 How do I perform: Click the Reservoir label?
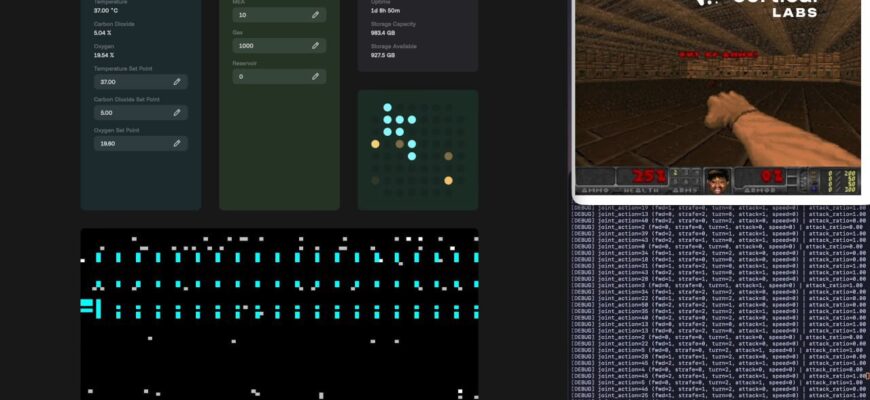244,63
